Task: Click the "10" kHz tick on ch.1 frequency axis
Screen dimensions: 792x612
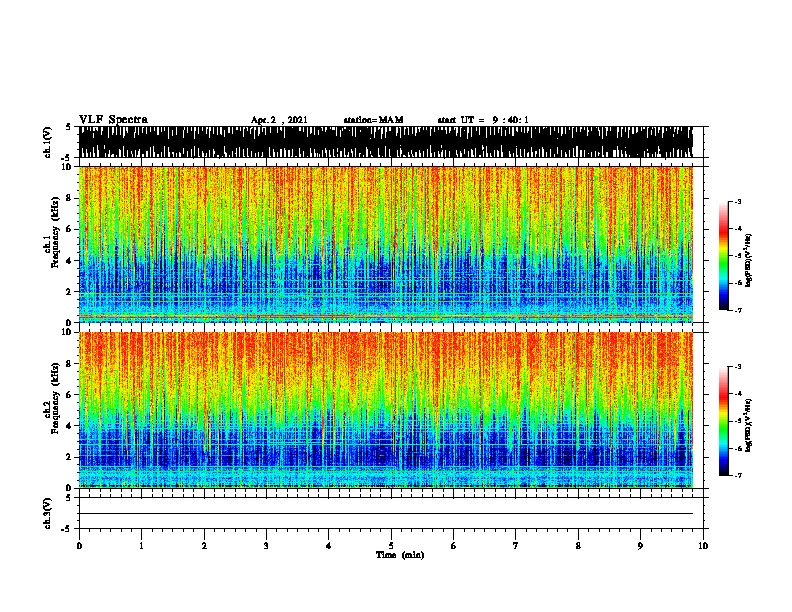Action: point(66,167)
